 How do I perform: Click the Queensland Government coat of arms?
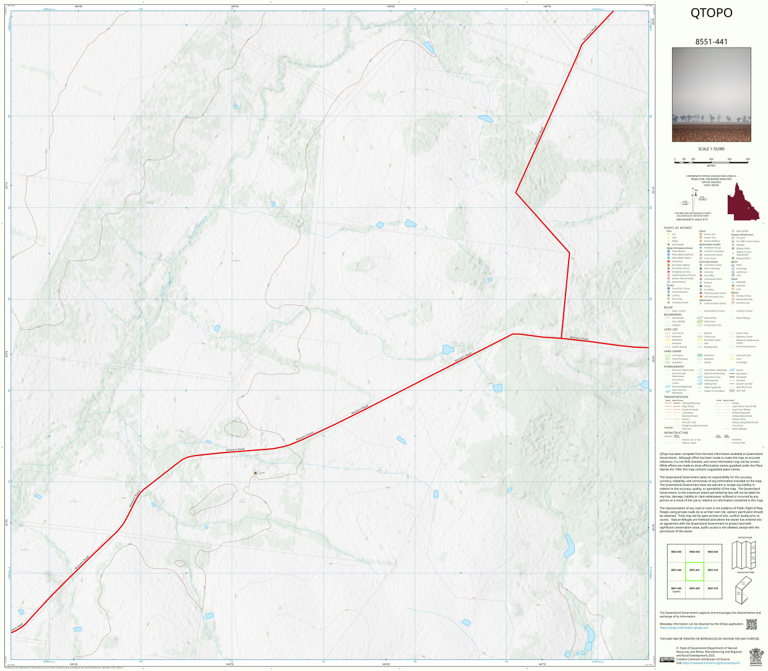pos(756,655)
